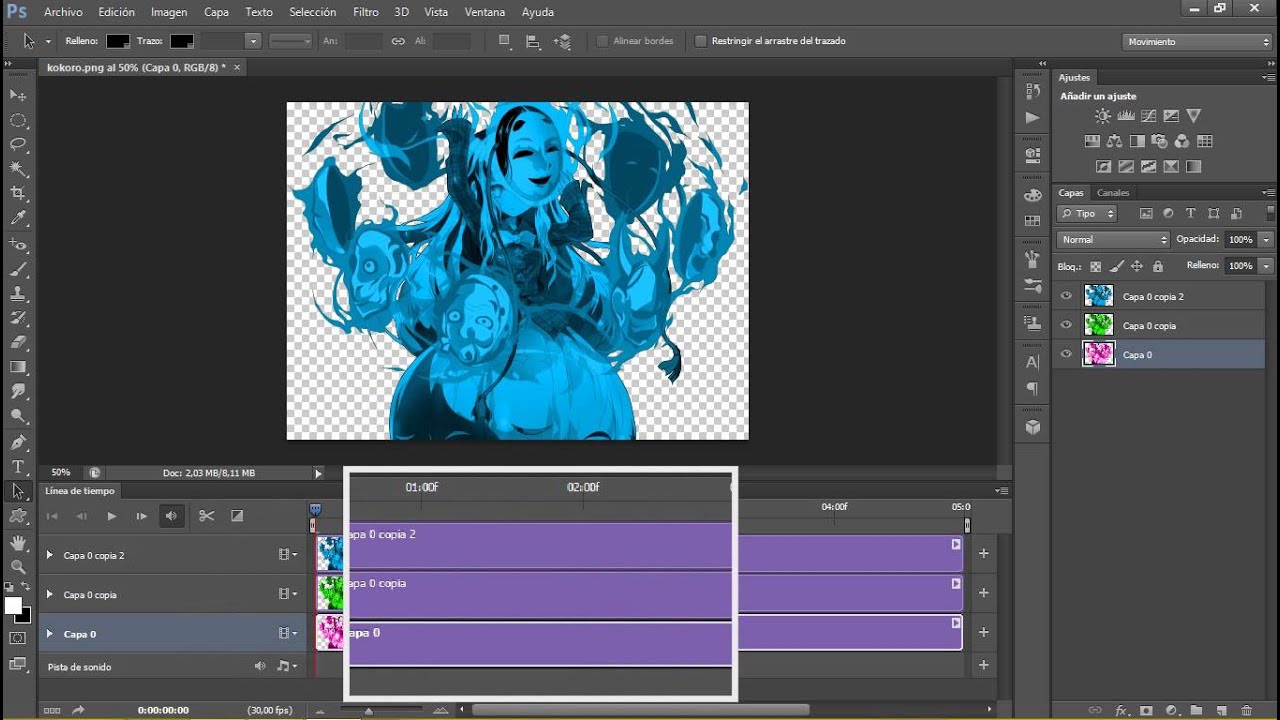The image size is (1280, 720).
Task: Open the Character panel icon
Action: (x=1033, y=362)
